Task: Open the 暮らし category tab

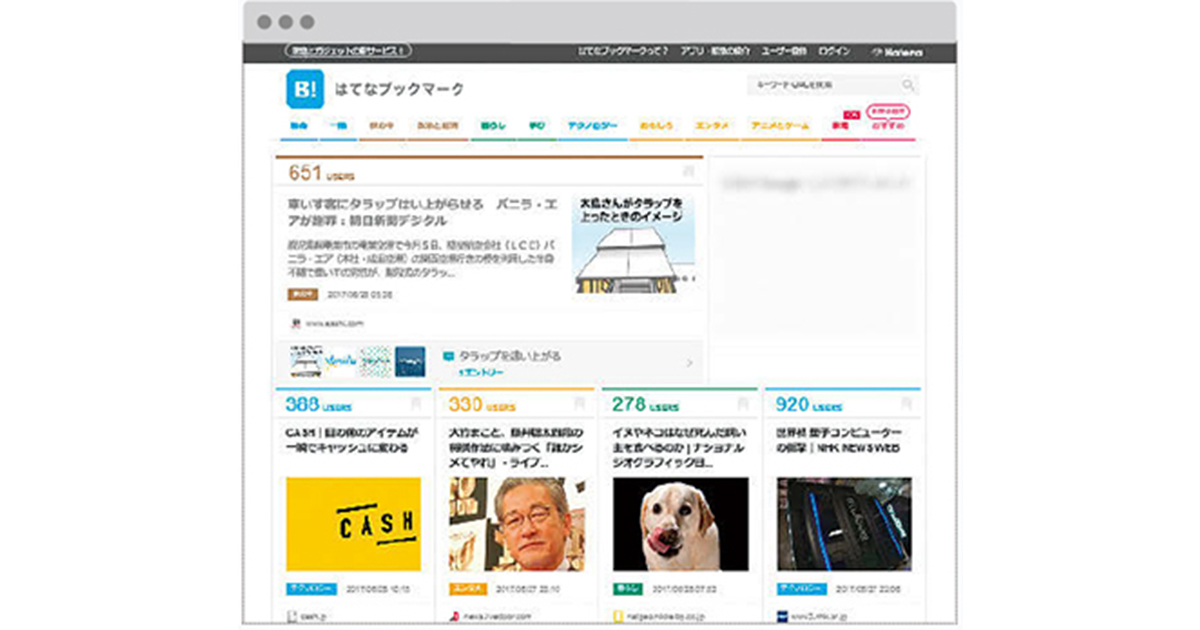Action: click(493, 127)
